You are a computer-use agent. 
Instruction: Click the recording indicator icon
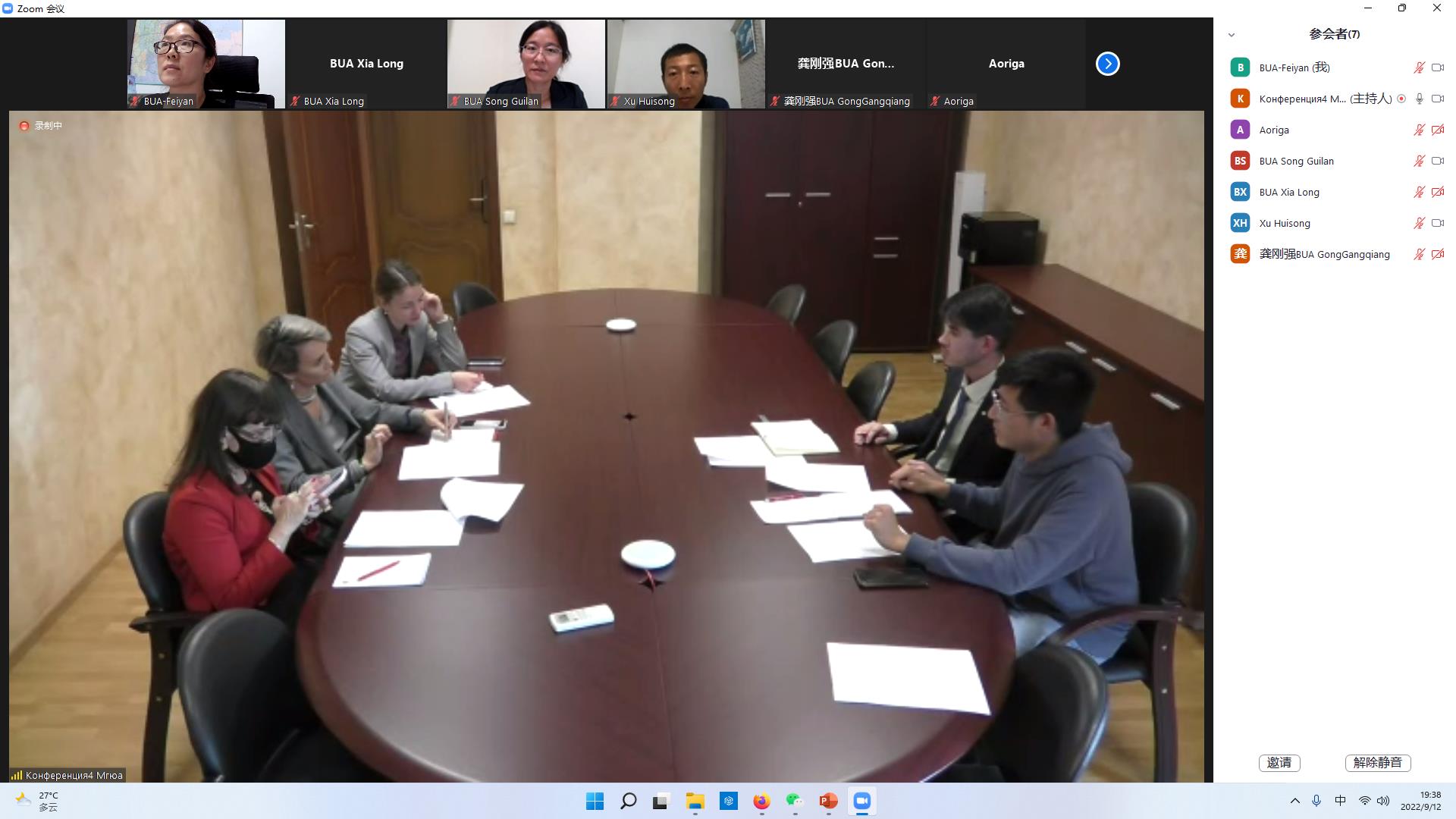[24, 126]
